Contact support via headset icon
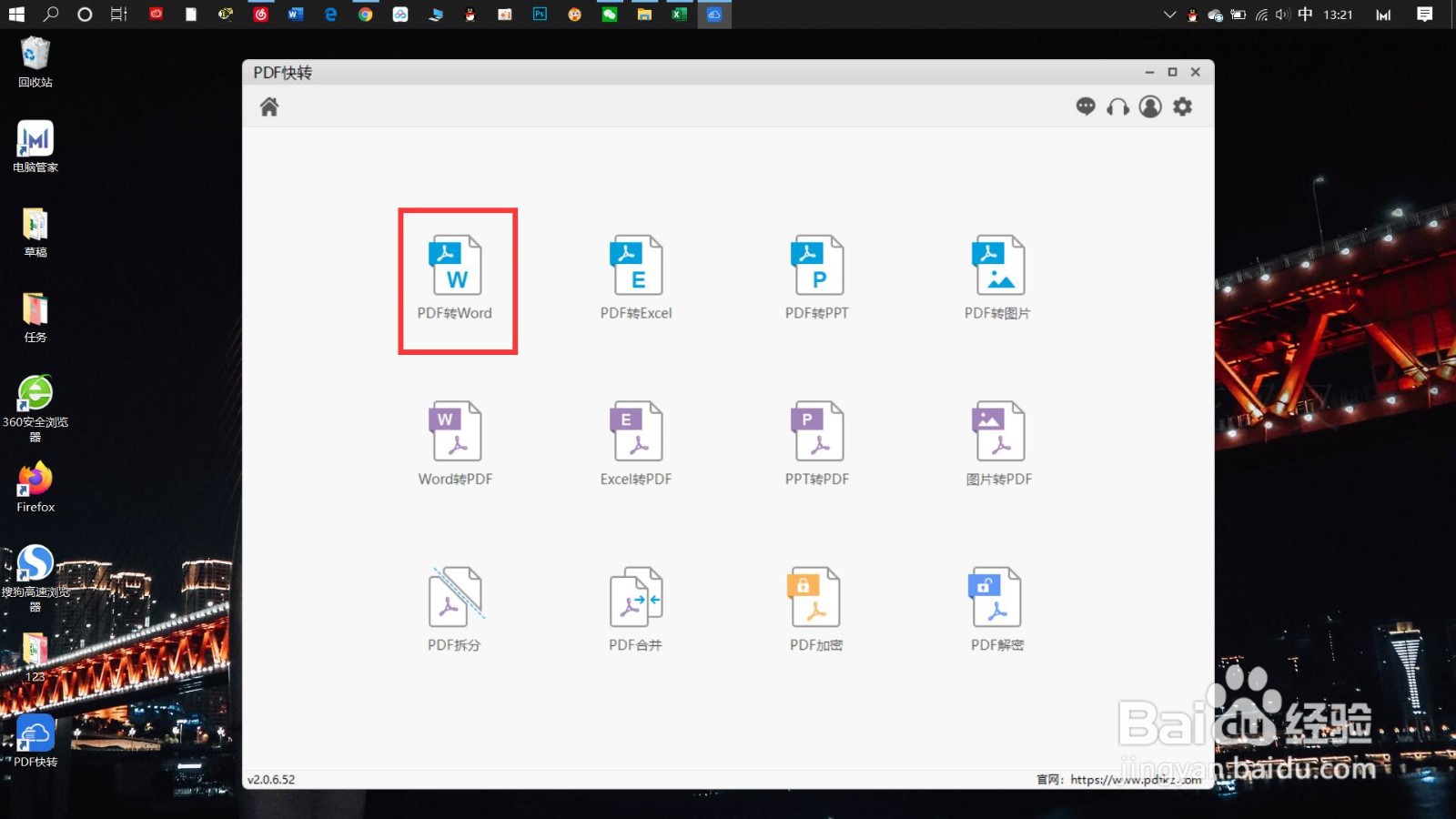 click(1117, 107)
